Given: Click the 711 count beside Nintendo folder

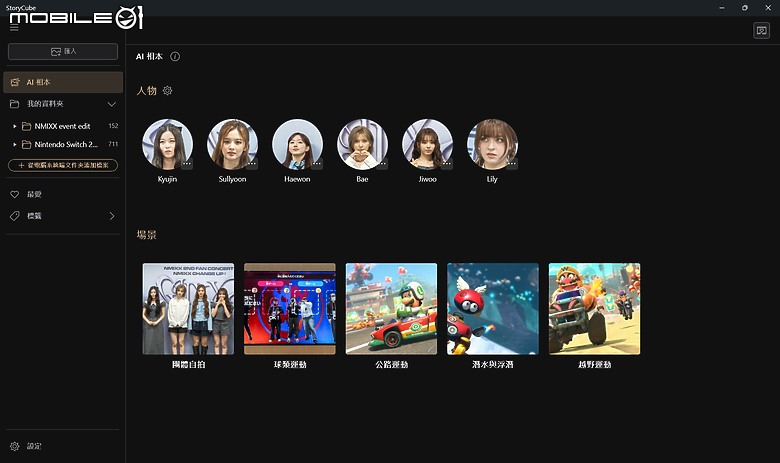Looking at the screenshot, I should (113, 144).
